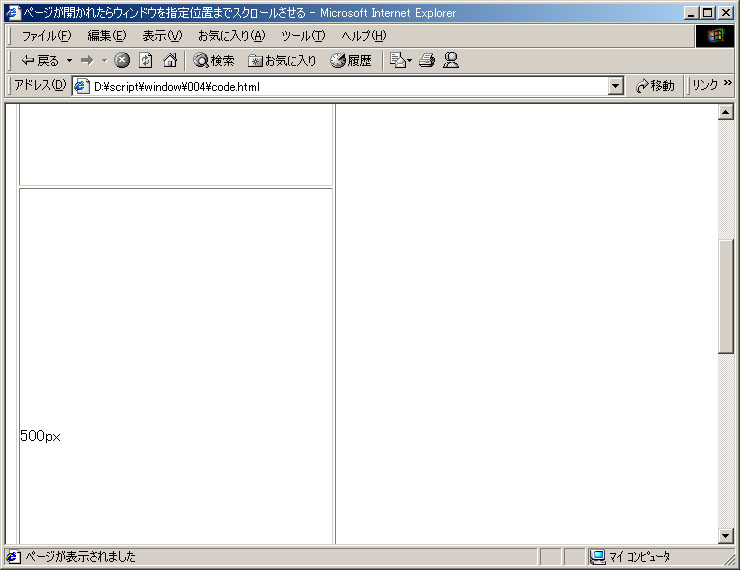Click the vertical scrollbar down arrow

(725, 536)
